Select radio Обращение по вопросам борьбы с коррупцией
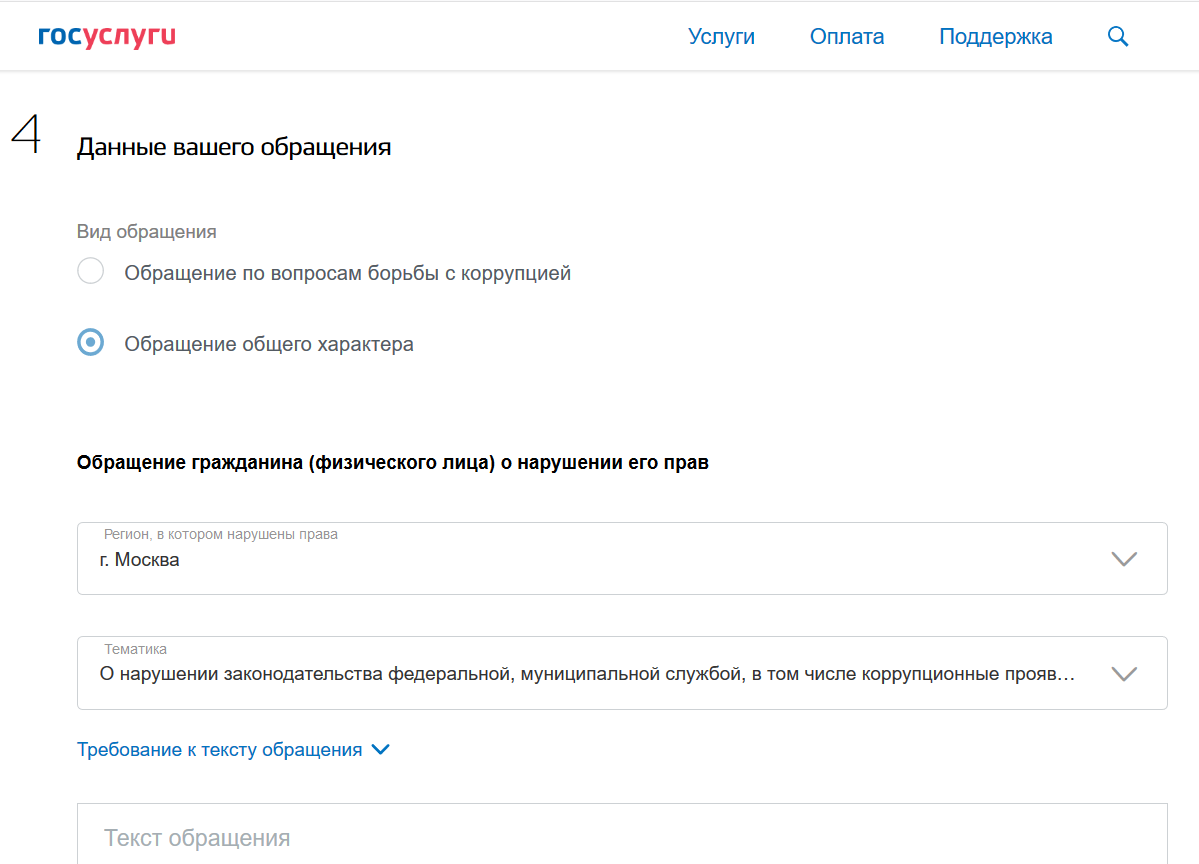This screenshot has width=1199, height=864. (91, 271)
